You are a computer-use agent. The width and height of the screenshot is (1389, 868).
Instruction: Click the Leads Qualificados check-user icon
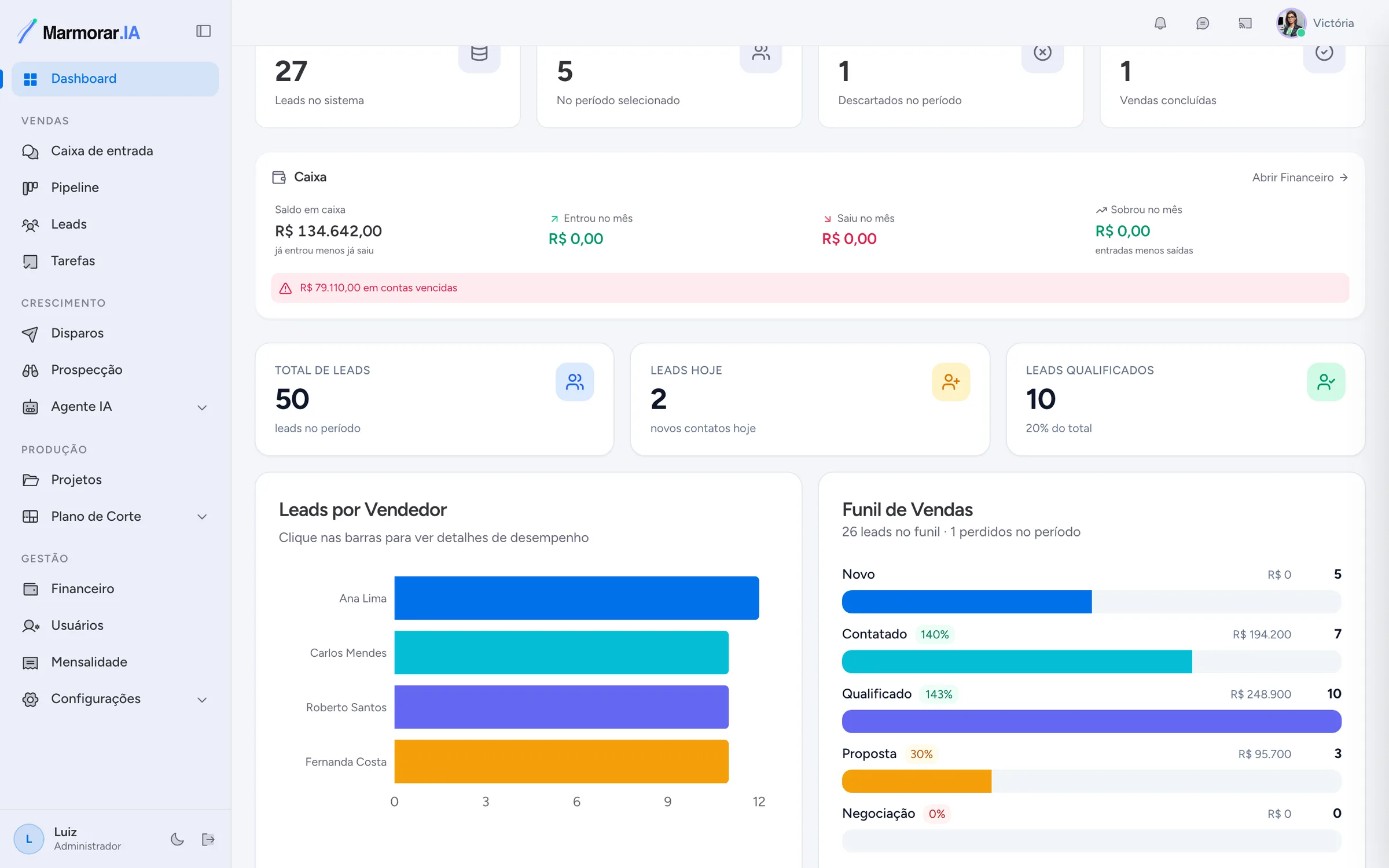pos(1326,382)
